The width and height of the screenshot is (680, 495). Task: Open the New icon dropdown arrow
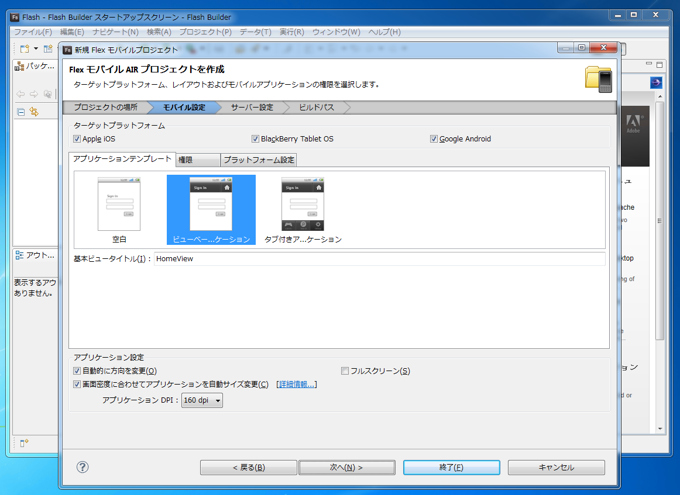click(36, 49)
